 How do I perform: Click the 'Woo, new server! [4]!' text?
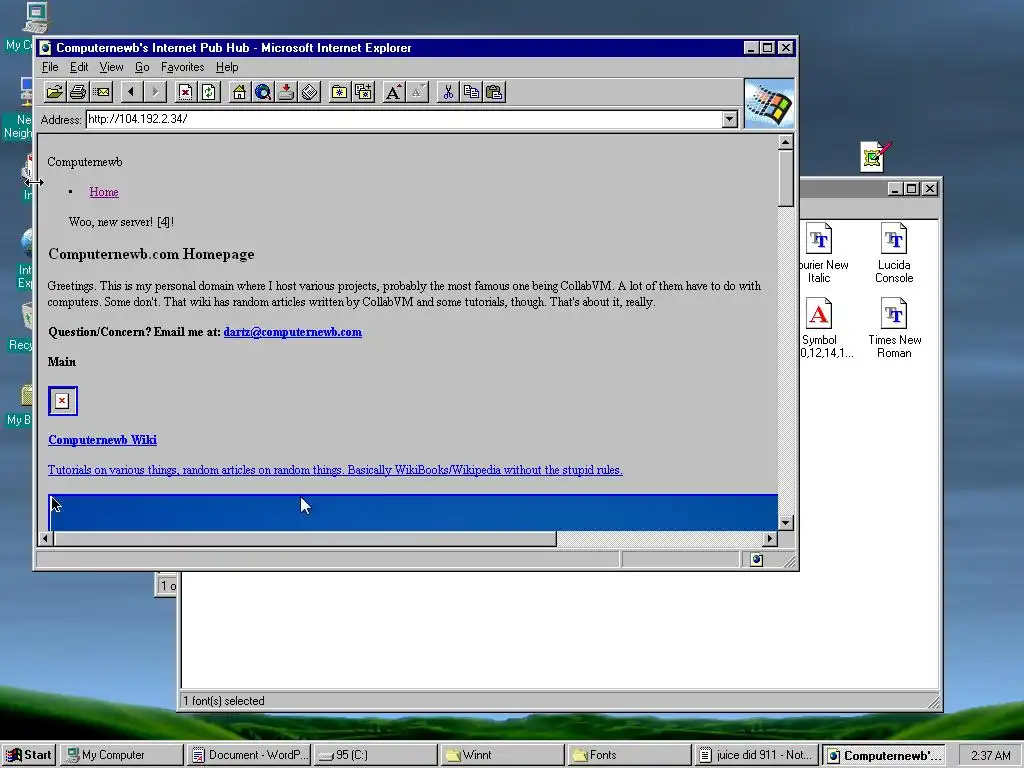[x=121, y=222]
